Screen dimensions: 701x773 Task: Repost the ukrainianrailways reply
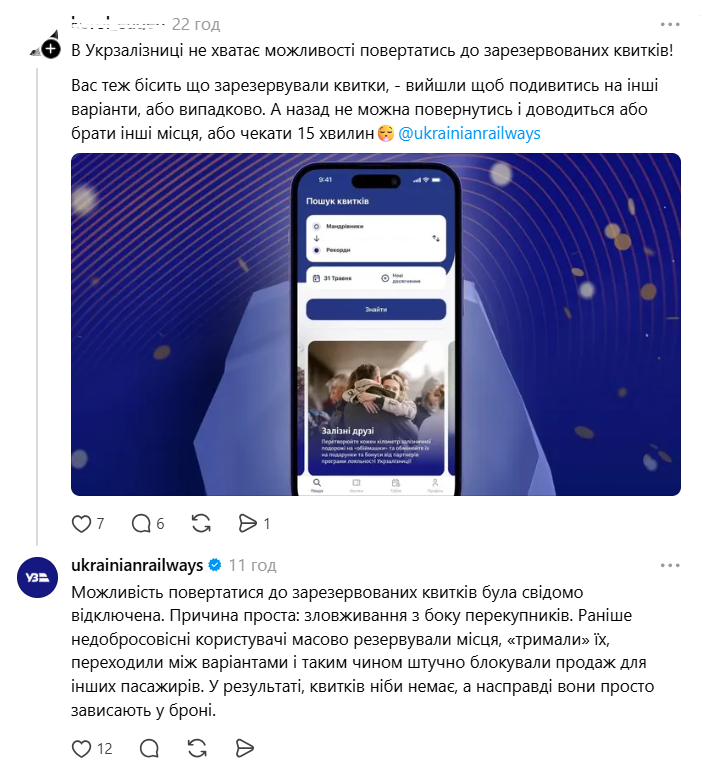197,749
